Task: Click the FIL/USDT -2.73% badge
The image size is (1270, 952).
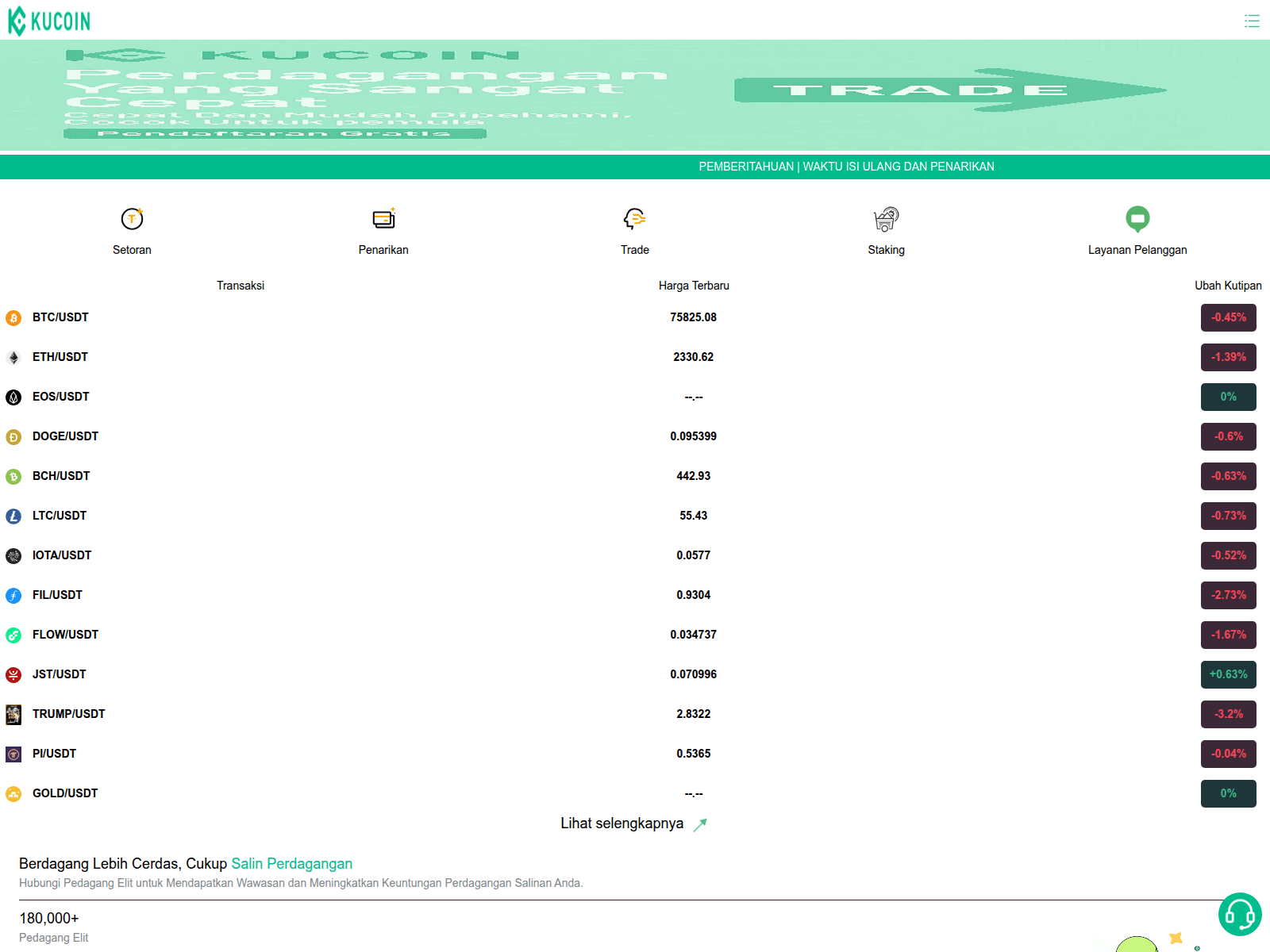Action: (x=1229, y=595)
